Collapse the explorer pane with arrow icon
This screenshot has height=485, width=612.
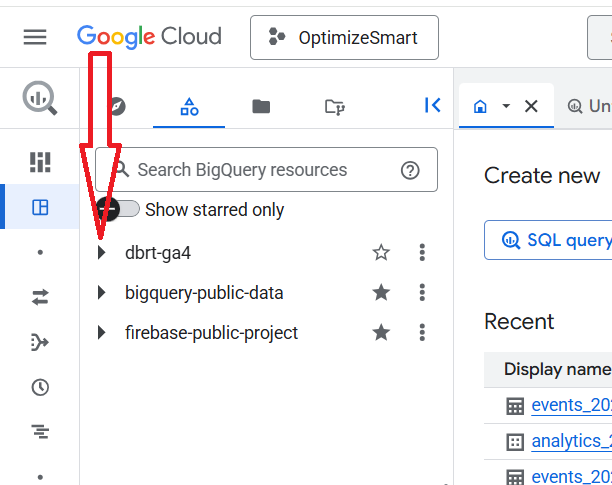pos(432,106)
